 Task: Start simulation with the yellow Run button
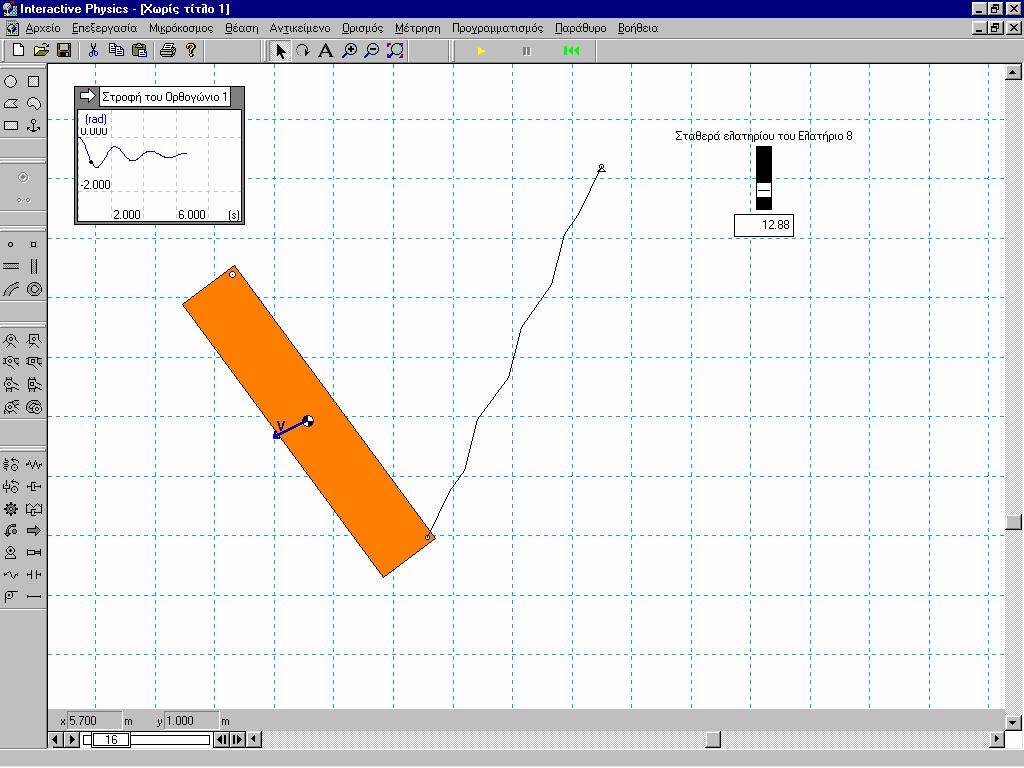pyautogui.click(x=481, y=51)
